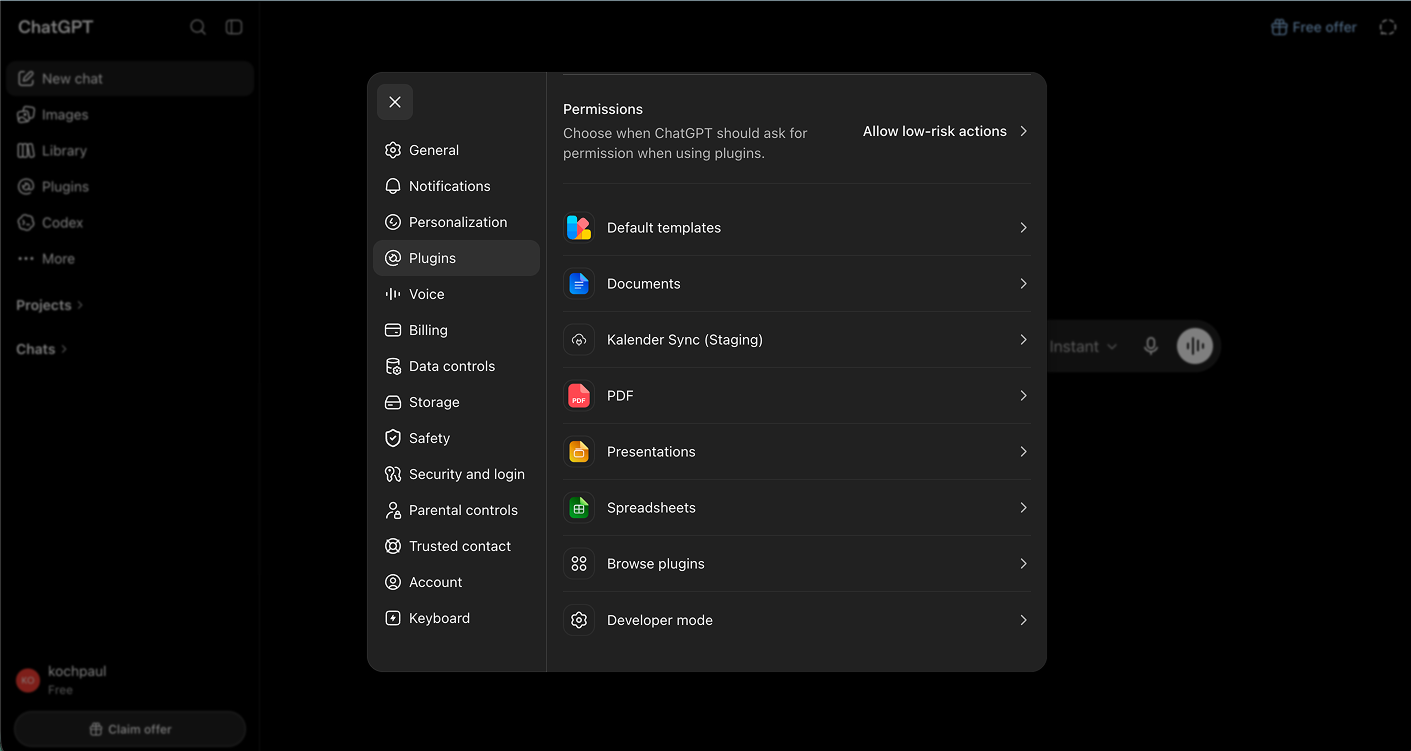Click the microphone dictation icon
This screenshot has height=751, width=1411.
[1151, 346]
